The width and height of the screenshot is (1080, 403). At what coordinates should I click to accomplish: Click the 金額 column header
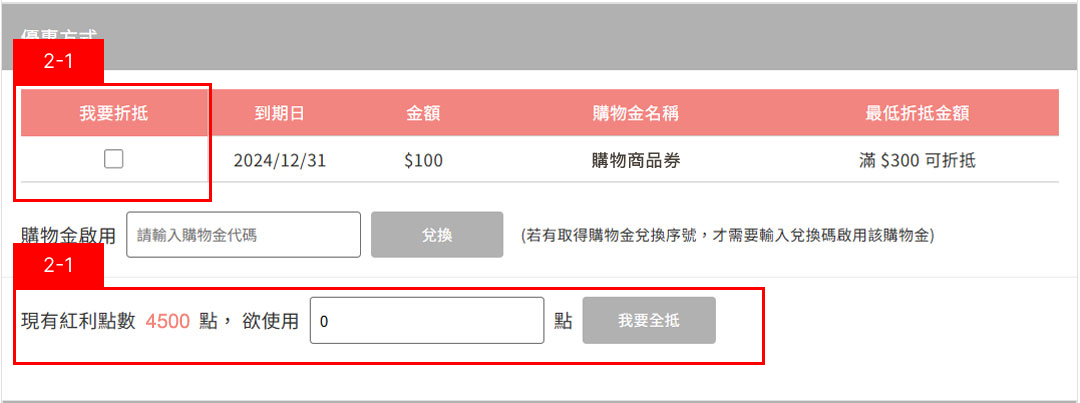423,113
